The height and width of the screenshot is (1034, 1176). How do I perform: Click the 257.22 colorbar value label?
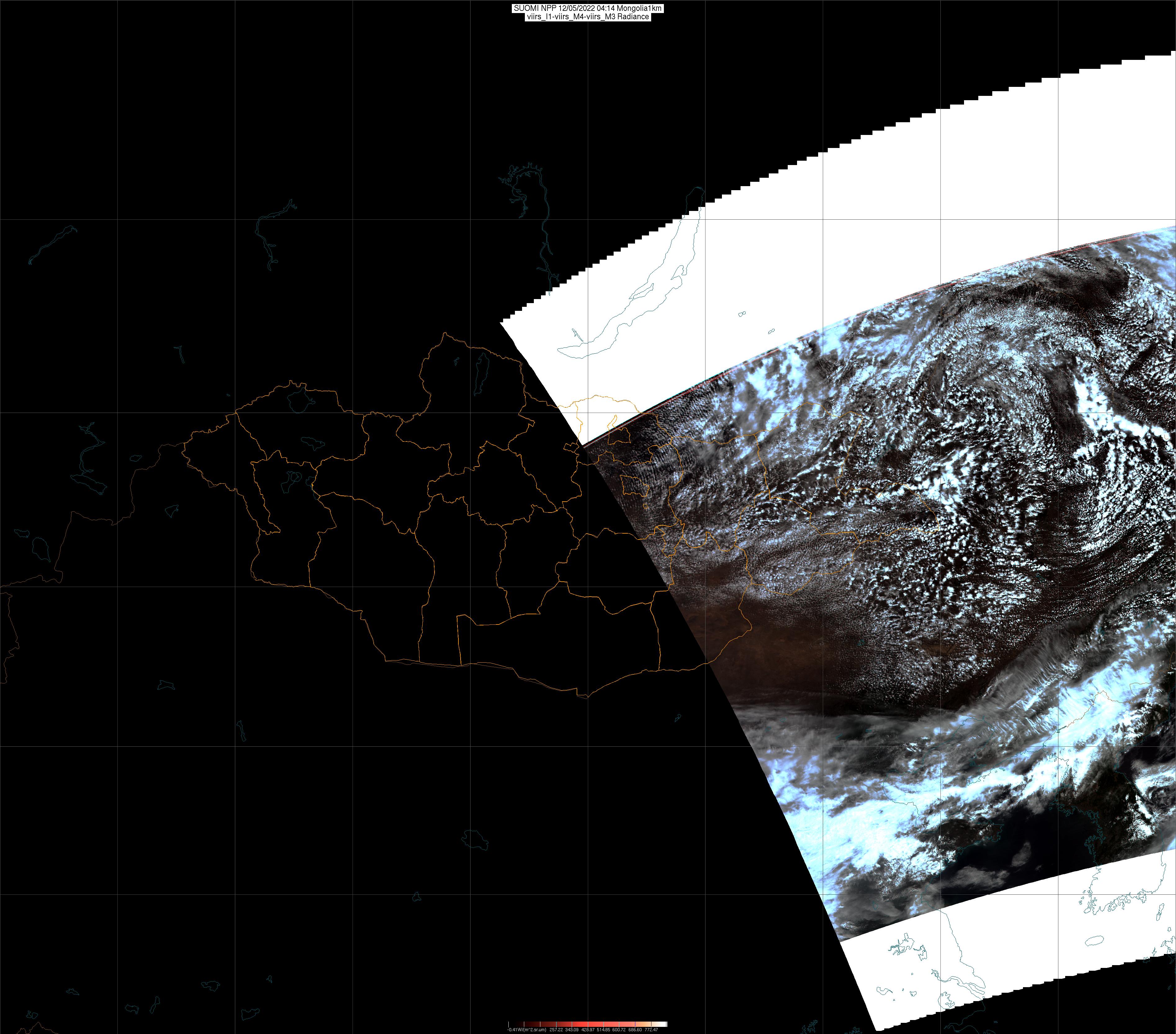556,1030
